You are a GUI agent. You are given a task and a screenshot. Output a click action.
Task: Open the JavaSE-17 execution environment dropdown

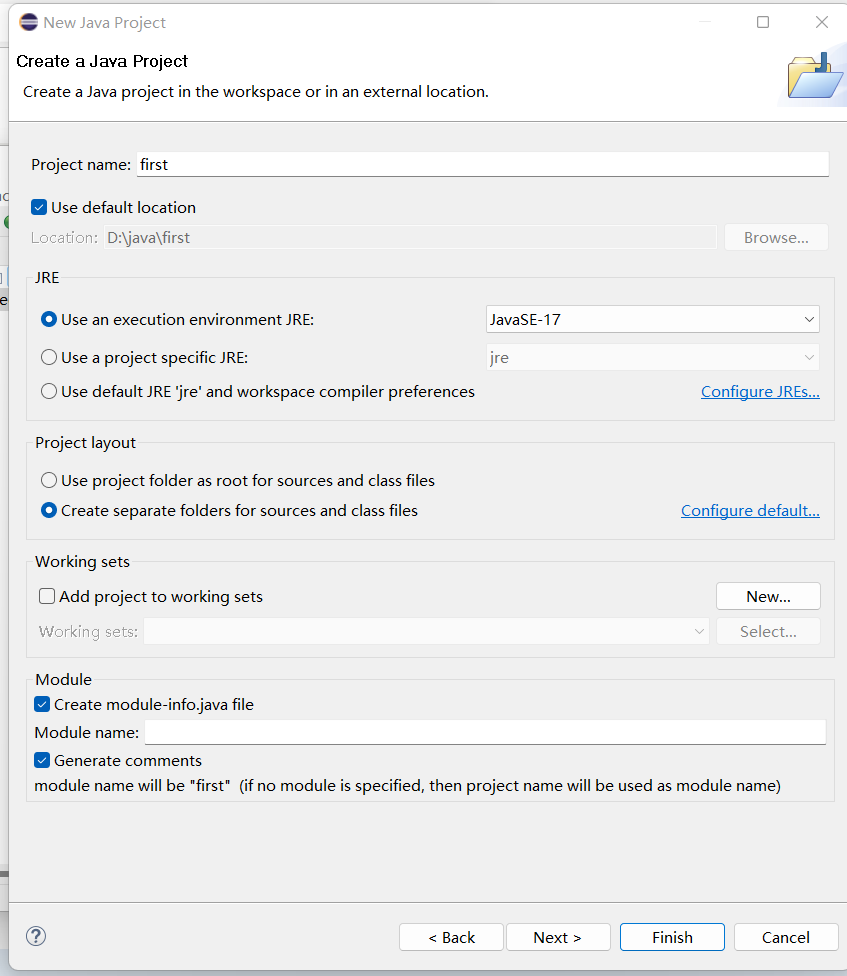point(652,320)
